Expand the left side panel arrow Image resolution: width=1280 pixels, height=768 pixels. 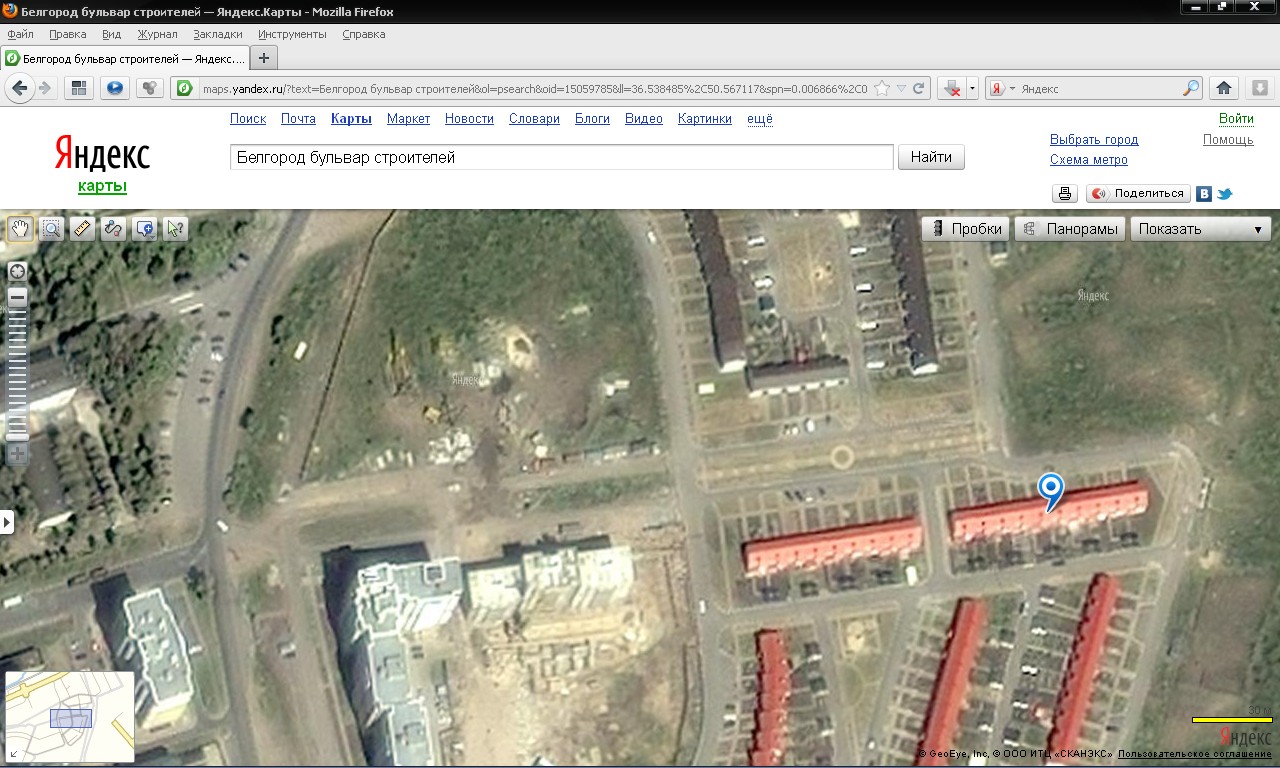6,521
